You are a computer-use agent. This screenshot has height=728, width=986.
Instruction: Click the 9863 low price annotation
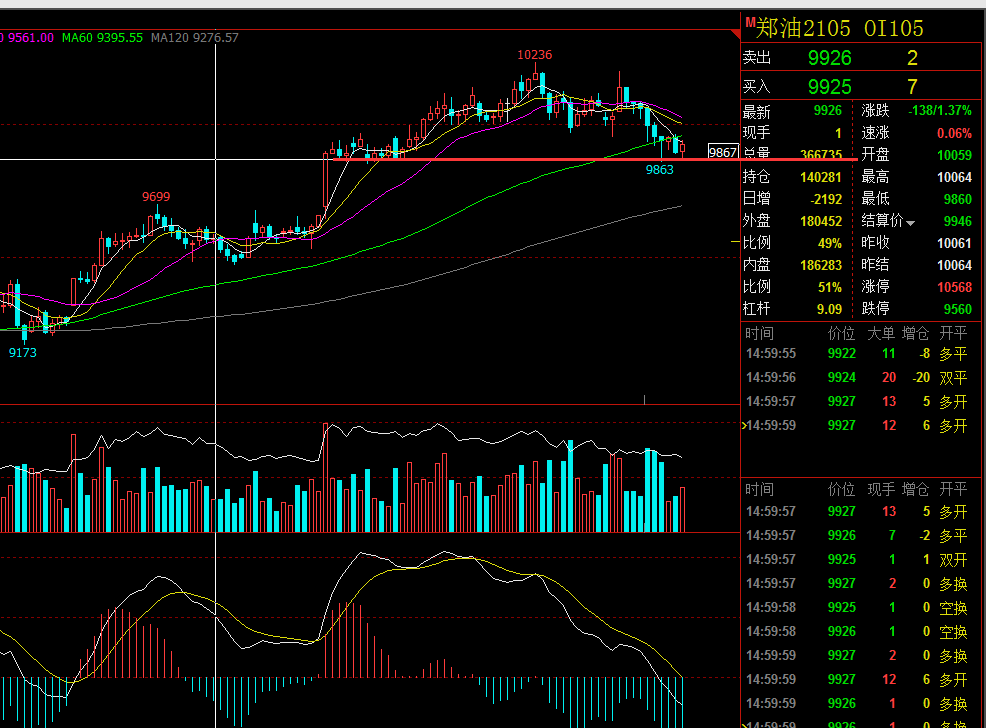[660, 170]
